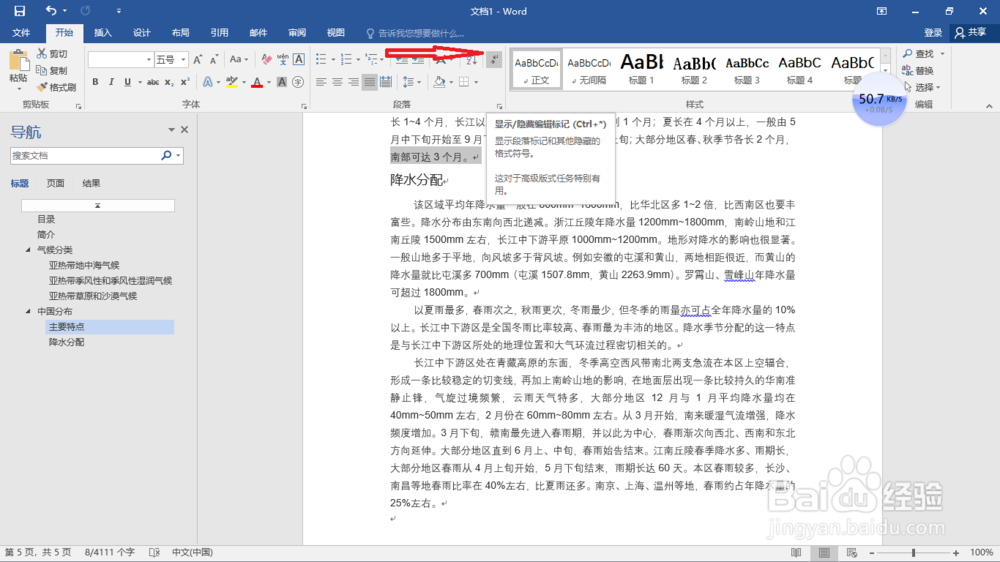The width and height of the screenshot is (1000, 562).
Task: Toggle justified paragraph alignment
Action: [x=369, y=82]
